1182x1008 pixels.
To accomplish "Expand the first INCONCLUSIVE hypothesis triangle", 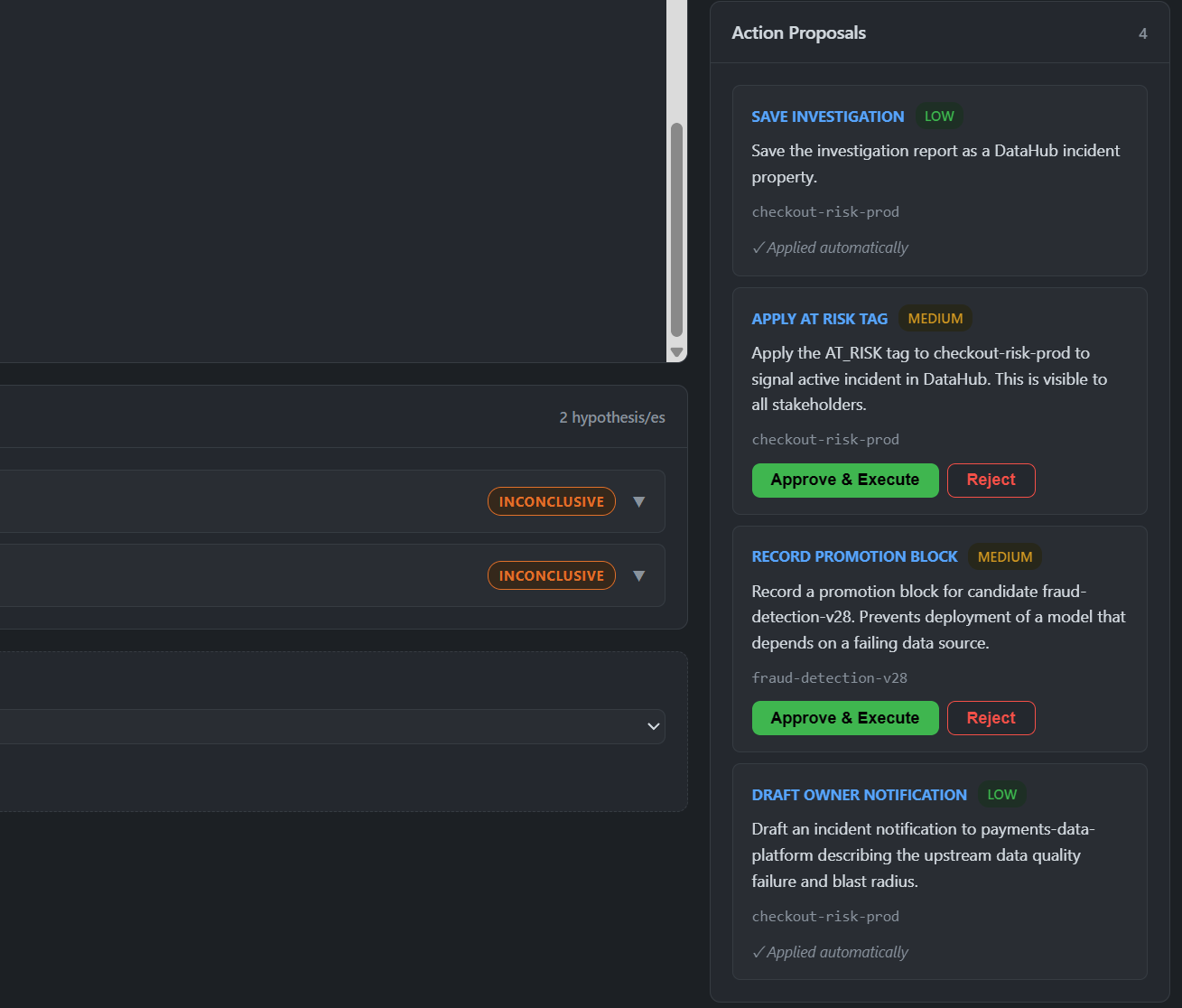I will [639, 501].
